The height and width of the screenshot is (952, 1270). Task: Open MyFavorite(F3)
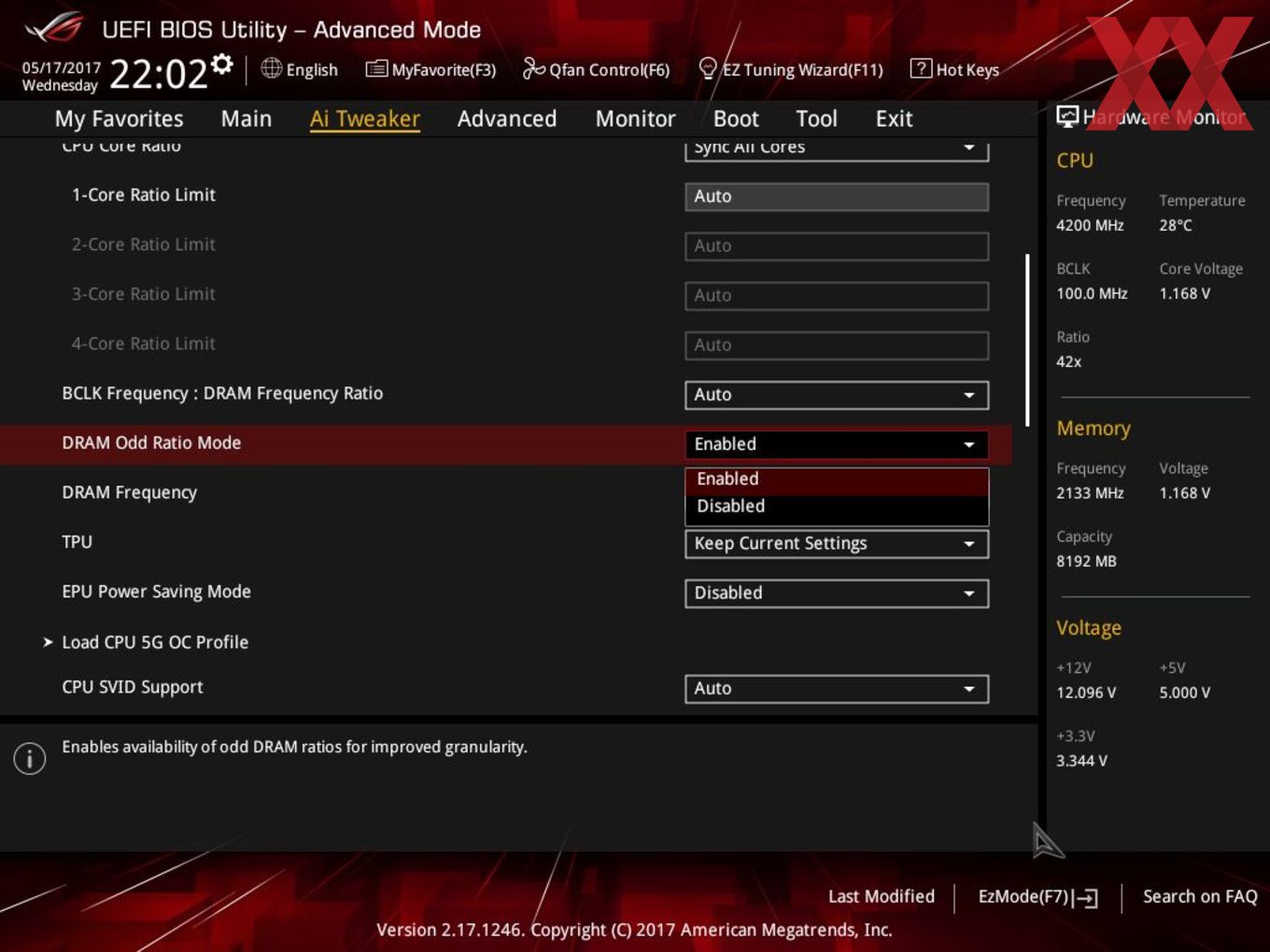click(x=430, y=69)
